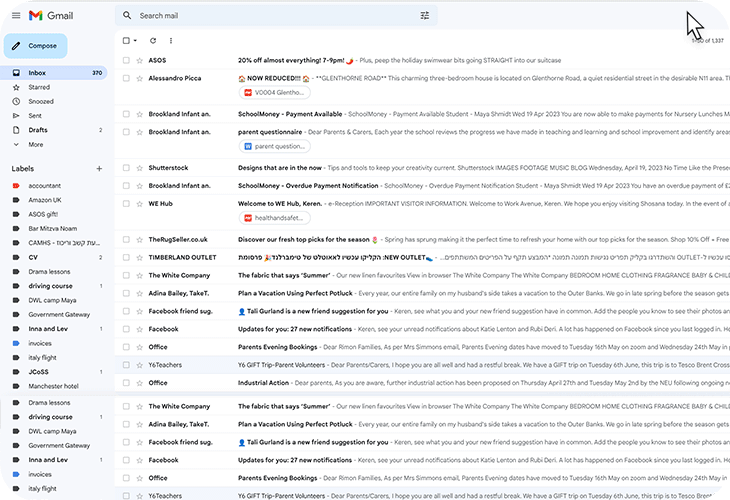730x500 pixels.
Task: Click the Amazon UK label icon
Action: pos(16,200)
